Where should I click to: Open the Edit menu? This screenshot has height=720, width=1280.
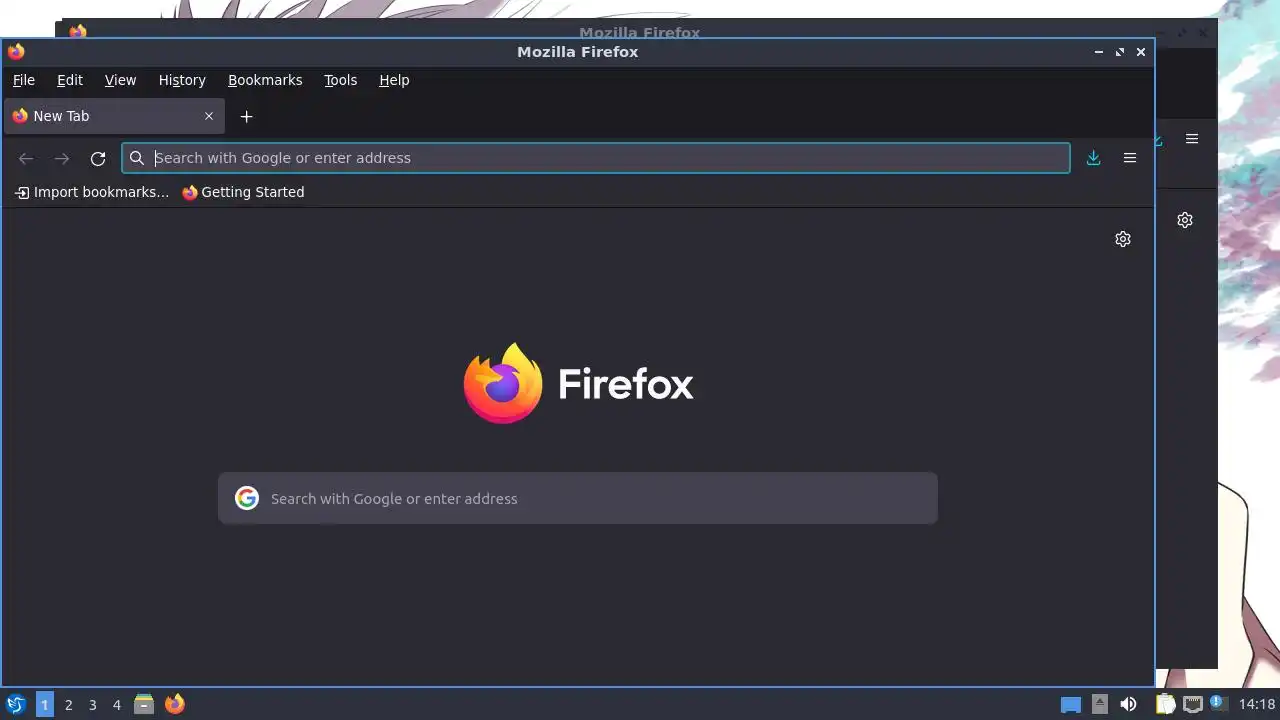point(70,80)
